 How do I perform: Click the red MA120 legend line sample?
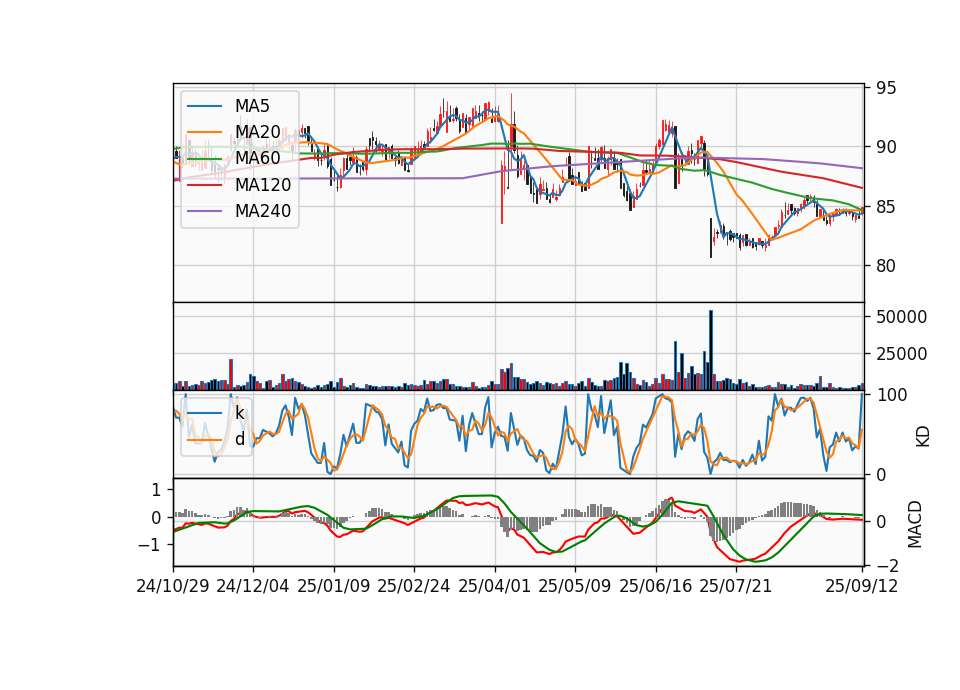coord(204,185)
